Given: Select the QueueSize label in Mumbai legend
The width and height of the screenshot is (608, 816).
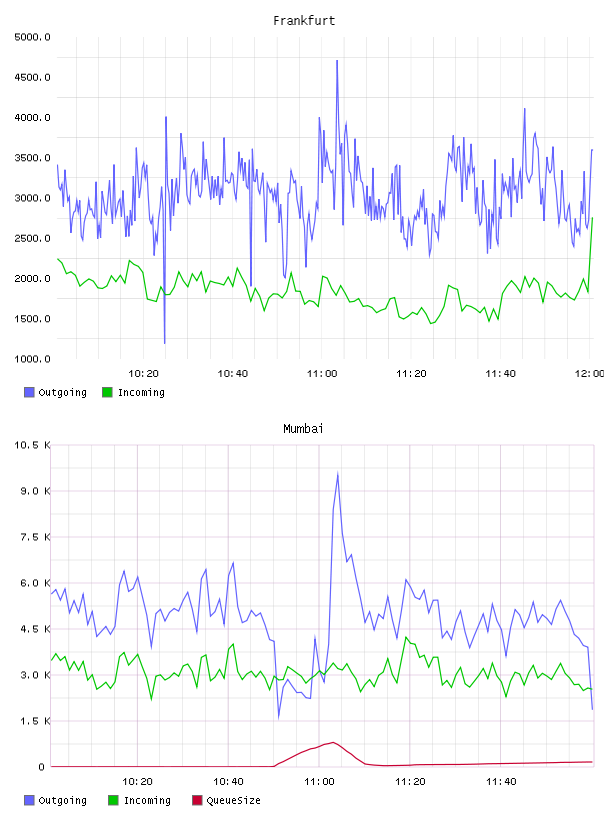Looking at the screenshot, I should pyautogui.click(x=233, y=800).
